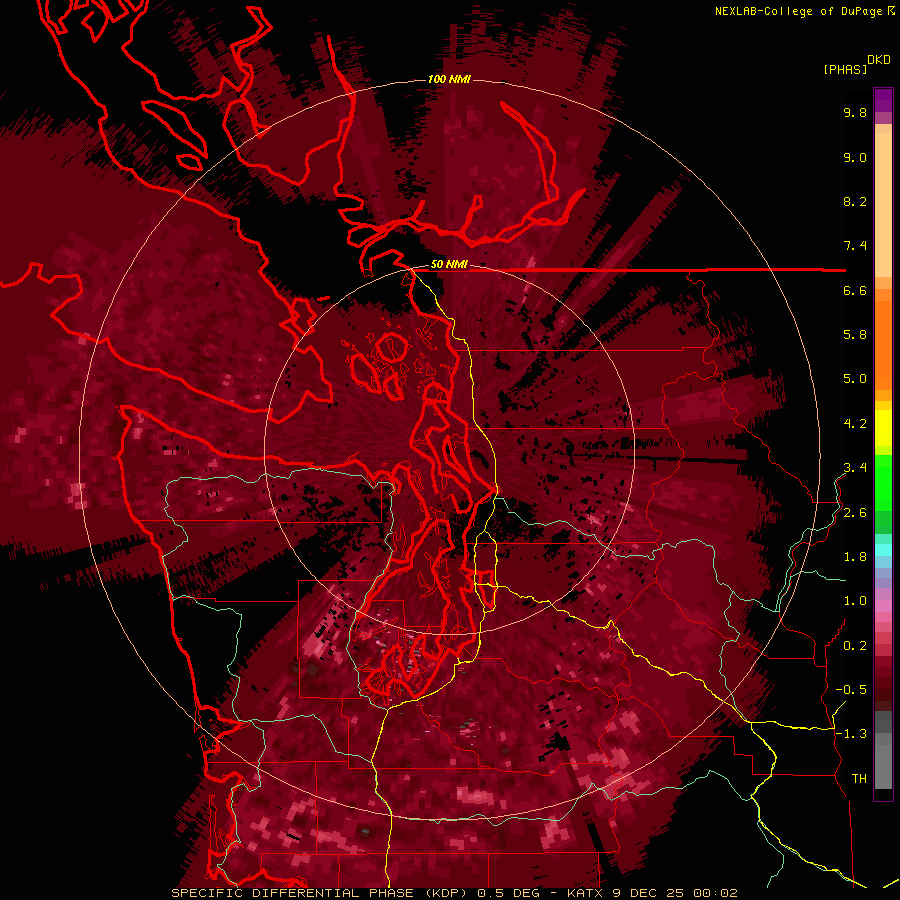The width and height of the screenshot is (900, 900).
Task: Click the 00:02 timestamp
Action: click(x=715, y=893)
